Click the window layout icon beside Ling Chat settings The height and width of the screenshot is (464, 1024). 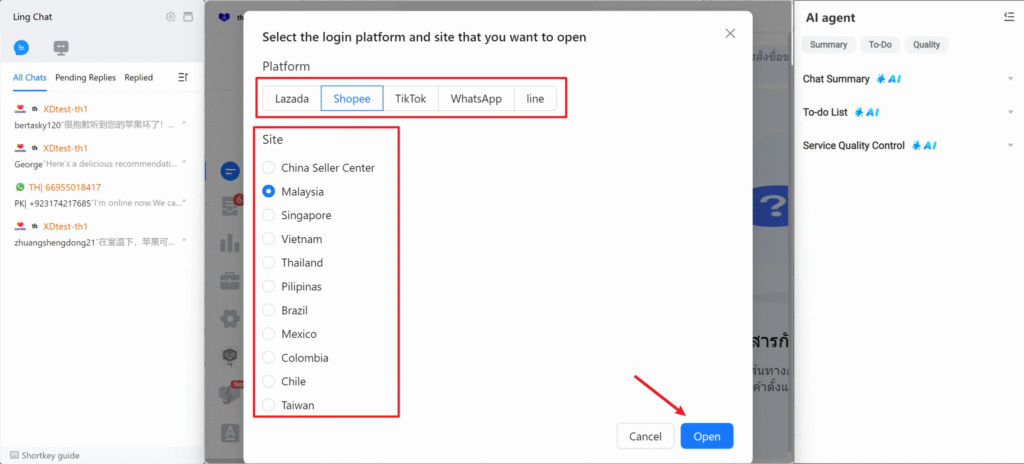[188, 17]
